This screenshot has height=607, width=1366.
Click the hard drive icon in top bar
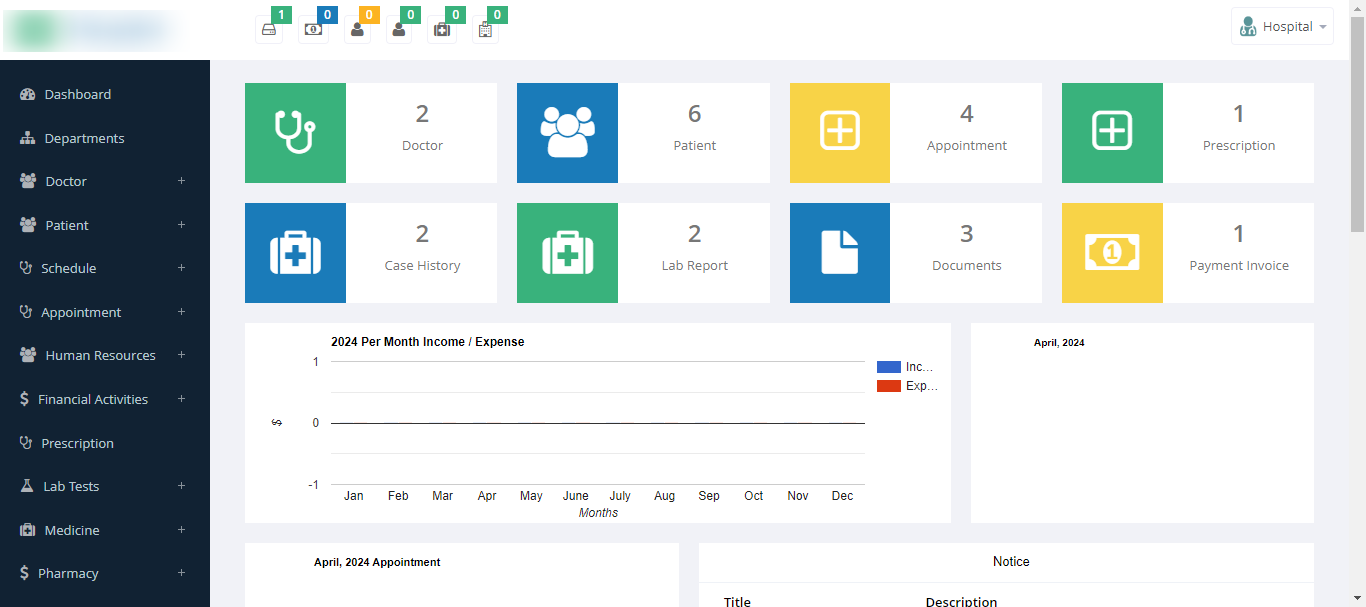click(x=269, y=30)
